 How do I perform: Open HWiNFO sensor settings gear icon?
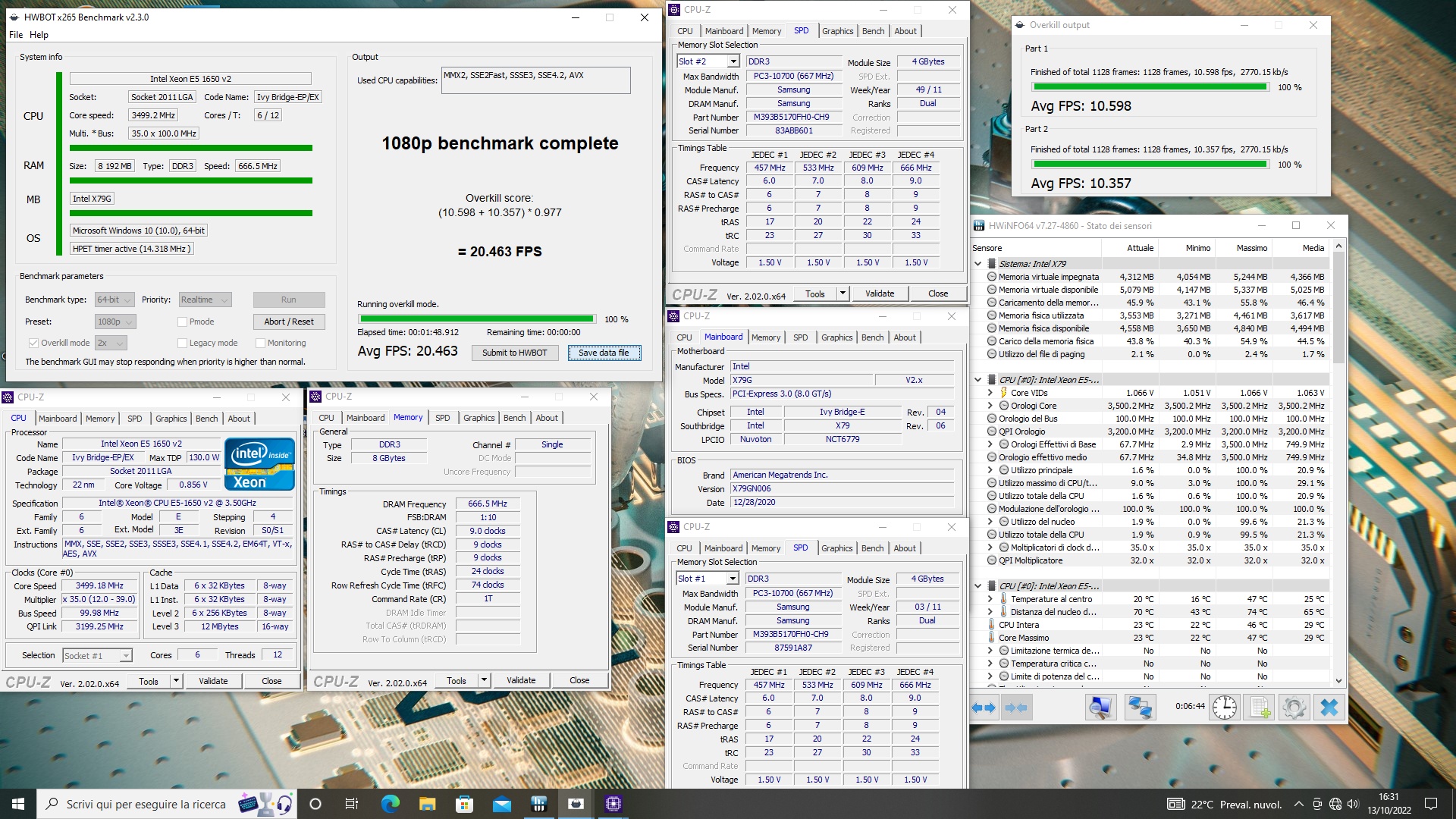click(1294, 708)
